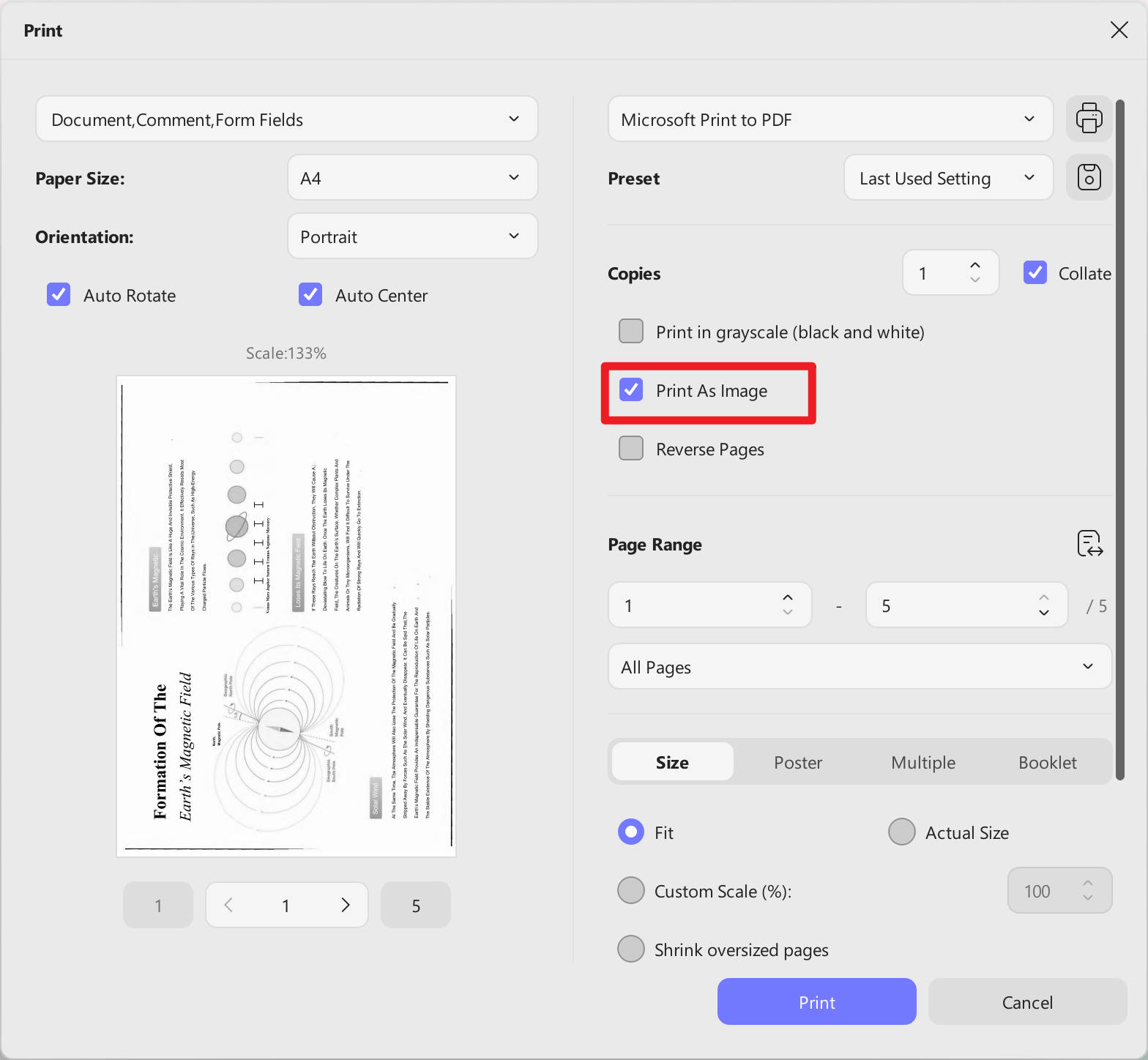The width and height of the screenshot is (1148, 1060).
Task: Select Custom Scale (%) radio button
Action: click(631, 890)
